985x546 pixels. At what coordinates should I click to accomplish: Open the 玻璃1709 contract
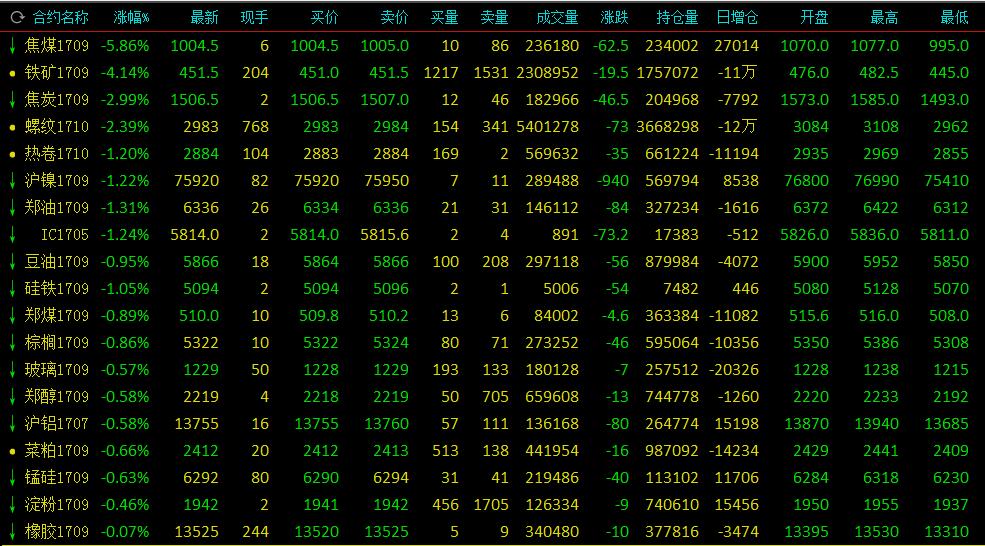(57, 369)
